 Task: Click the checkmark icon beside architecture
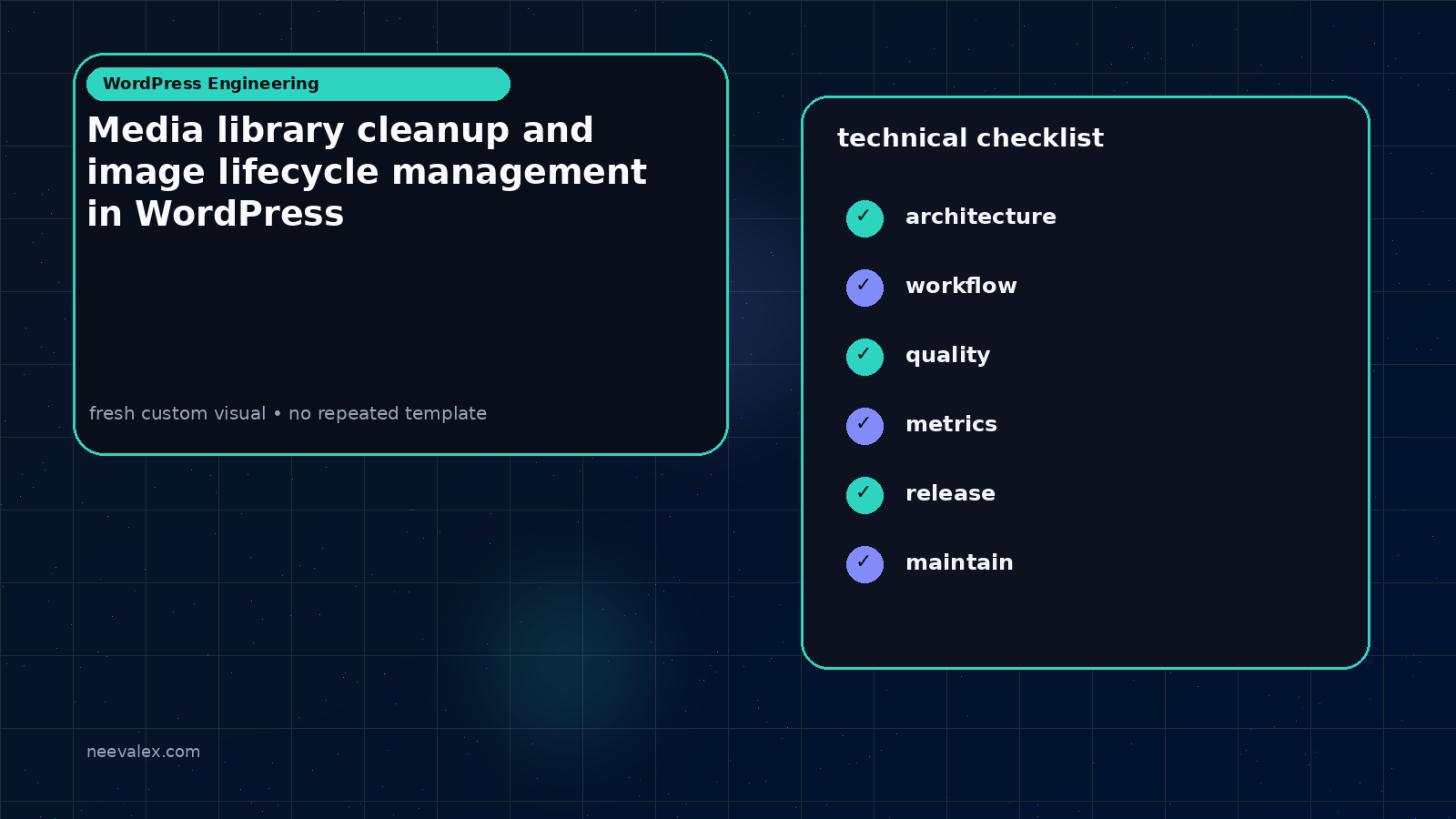864,218
